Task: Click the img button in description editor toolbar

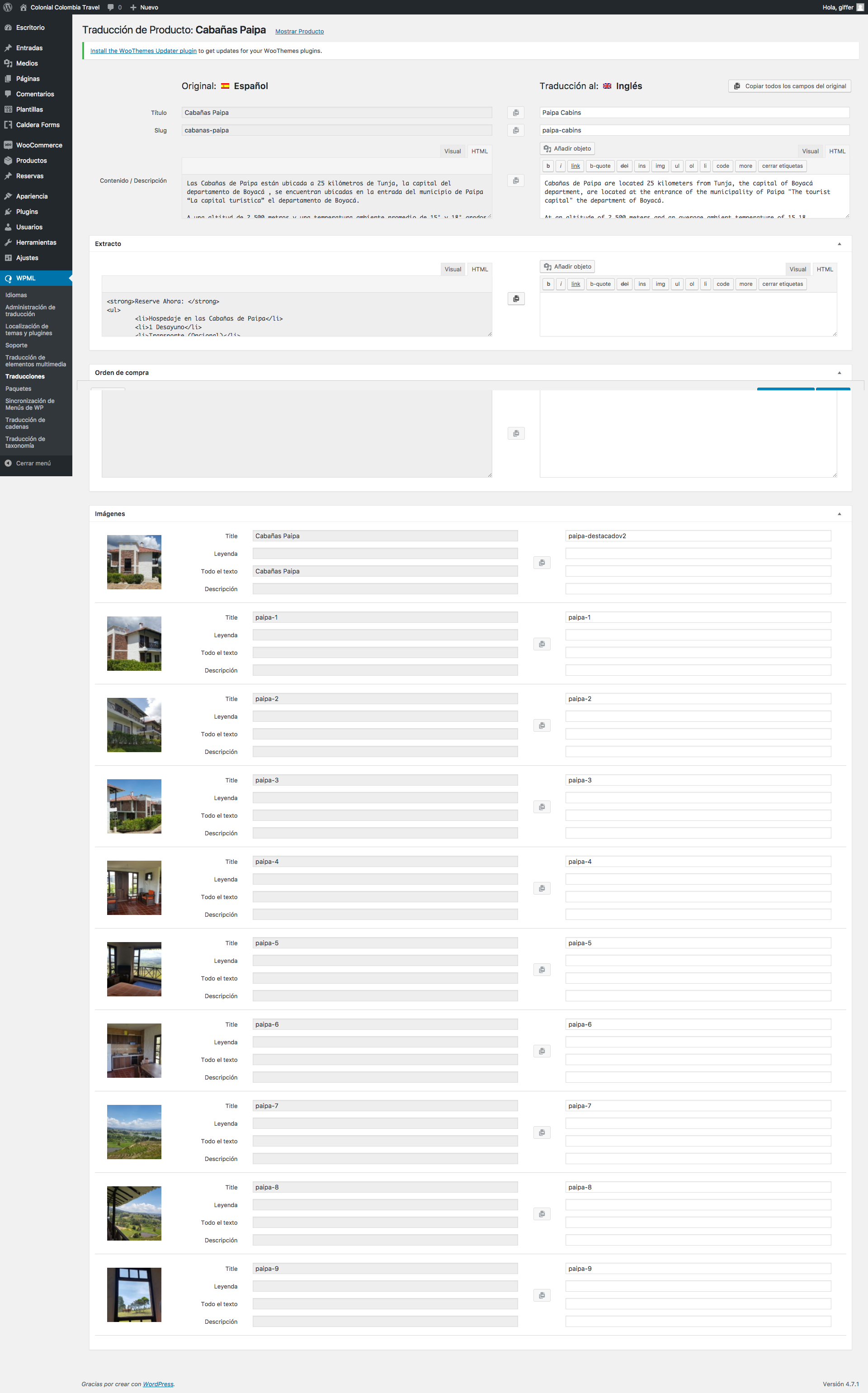Action: coord(660,166)
